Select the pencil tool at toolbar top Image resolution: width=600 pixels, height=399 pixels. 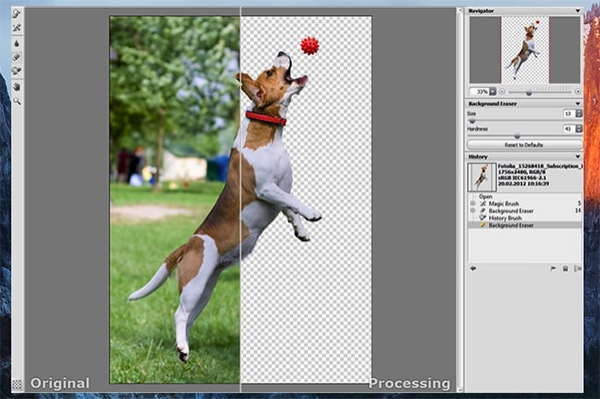[16, 14]
